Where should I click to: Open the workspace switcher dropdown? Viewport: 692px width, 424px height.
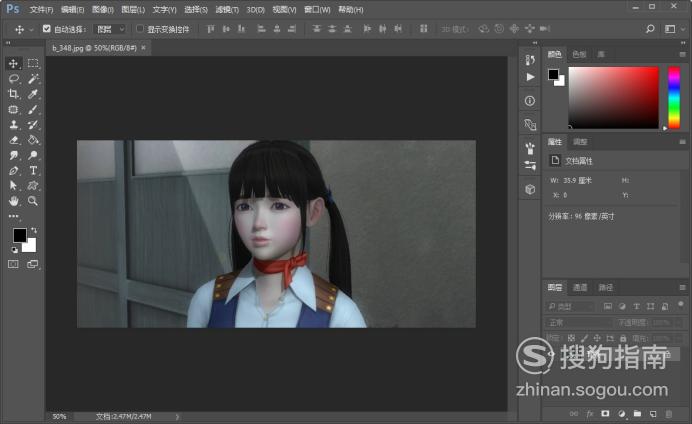(x=674, y=29)
